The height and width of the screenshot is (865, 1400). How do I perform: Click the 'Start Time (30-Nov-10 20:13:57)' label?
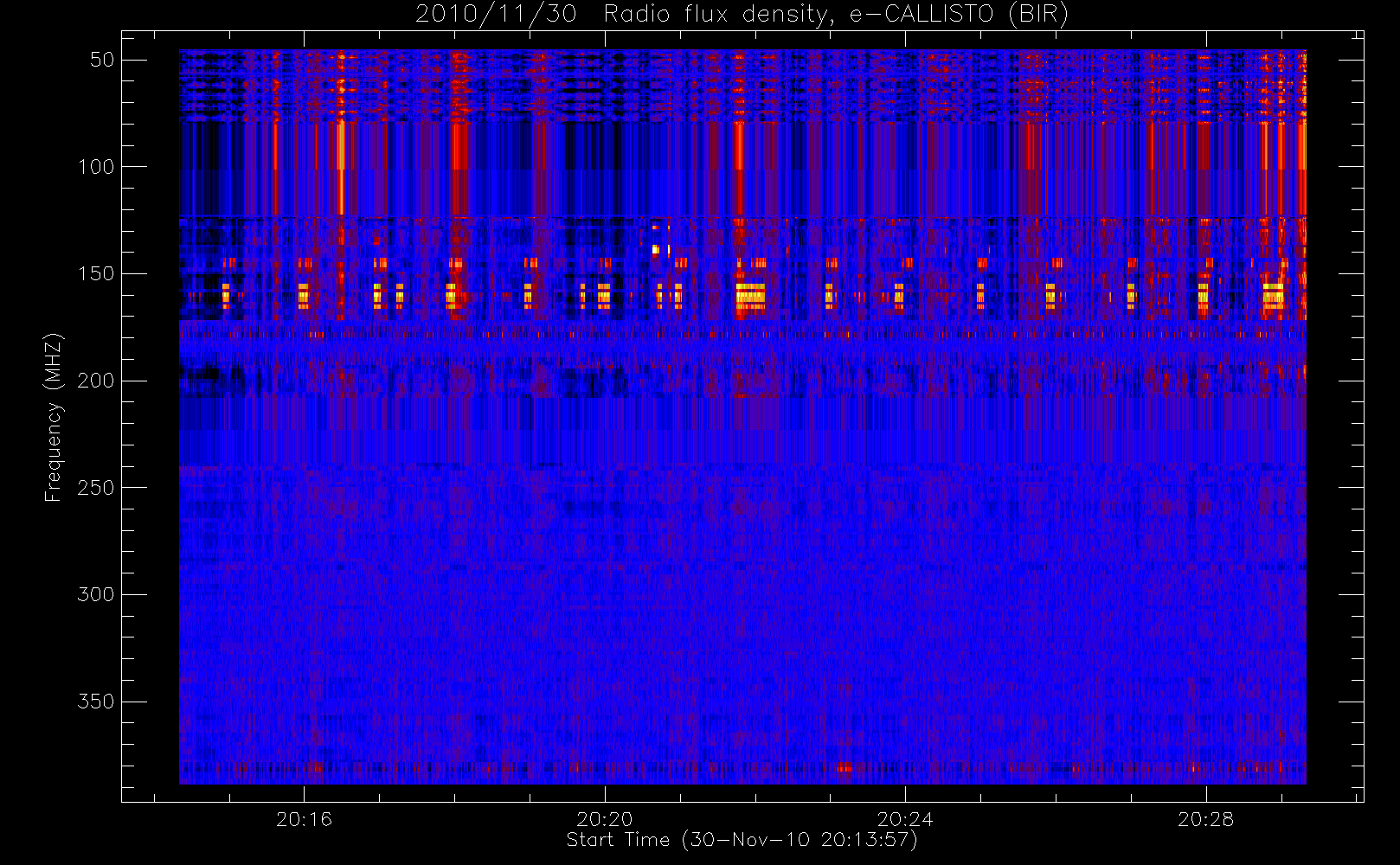[x=742, y=840]
